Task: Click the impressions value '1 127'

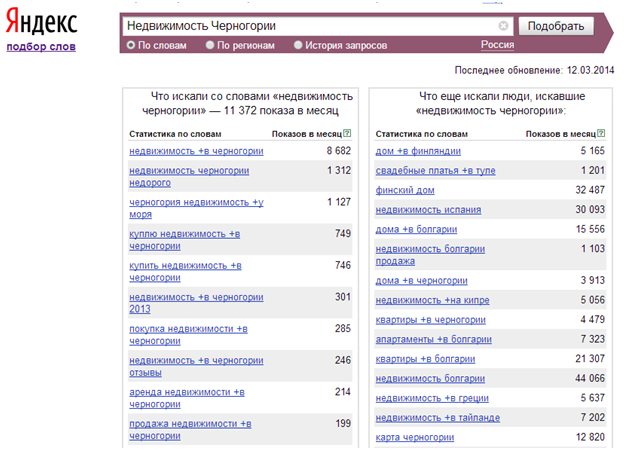Action: (339, 202)
